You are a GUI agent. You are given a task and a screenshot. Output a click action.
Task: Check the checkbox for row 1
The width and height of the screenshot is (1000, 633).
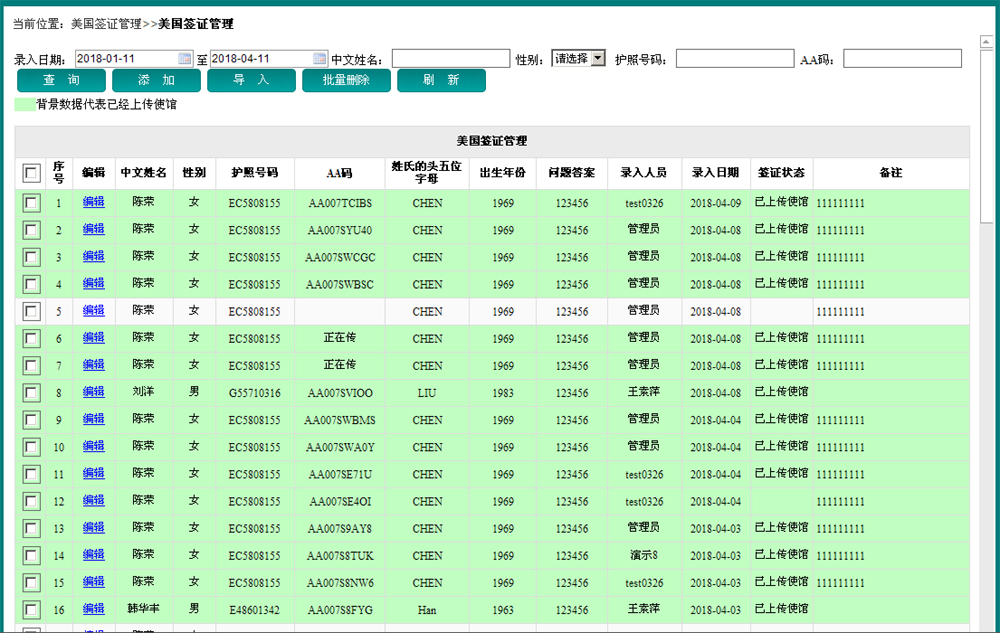click(x=32, y=203)
